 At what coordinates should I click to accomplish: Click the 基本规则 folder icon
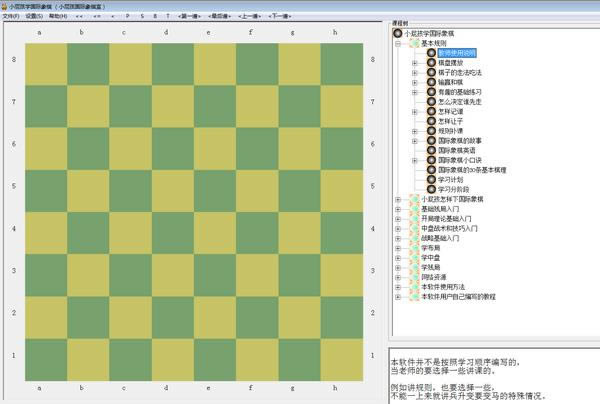click(x=414, y=43)
